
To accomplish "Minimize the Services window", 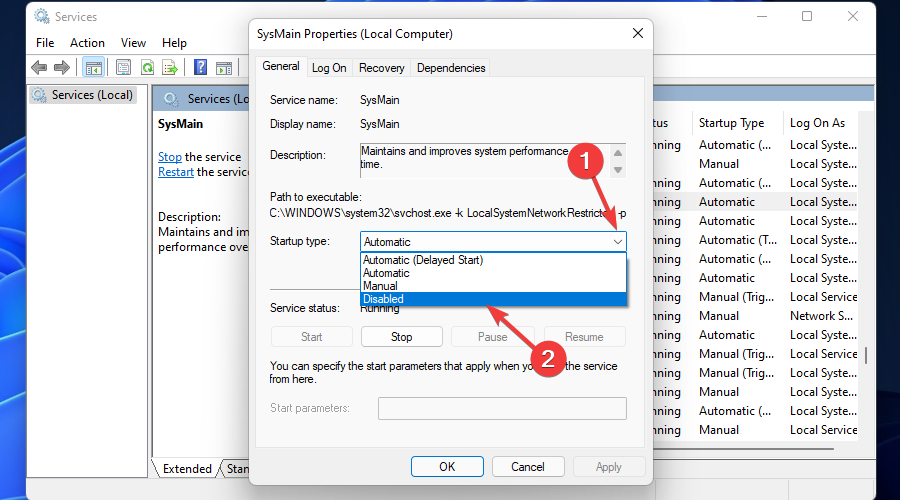I will tap(762, 17).
